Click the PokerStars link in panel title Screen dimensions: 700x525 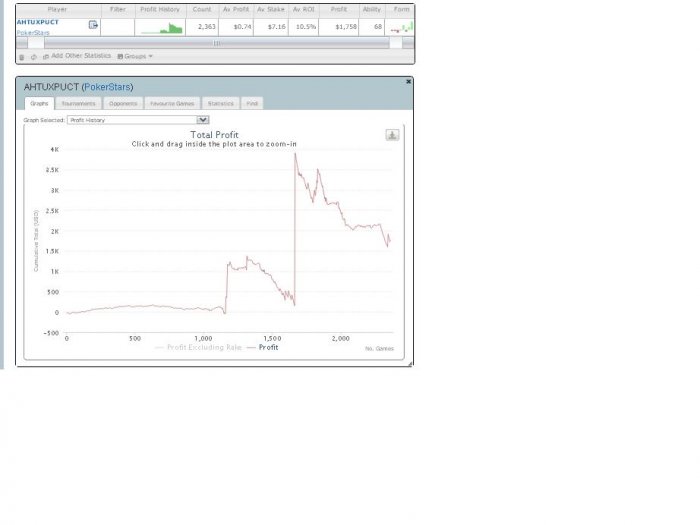(107, 87)
